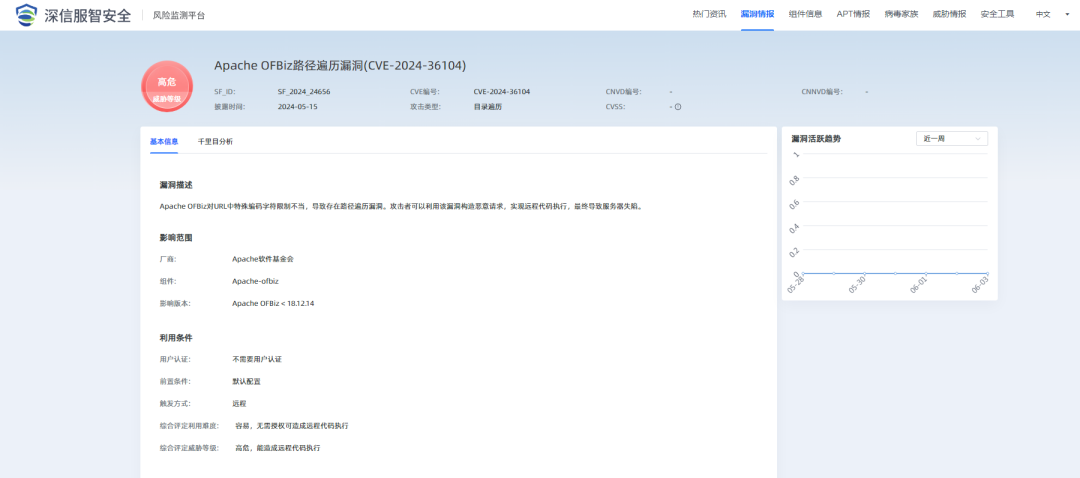Screen dimensions: 1080x478
Task: Click the 风险监测平台 title text
Action: click(x=178, y=15)
